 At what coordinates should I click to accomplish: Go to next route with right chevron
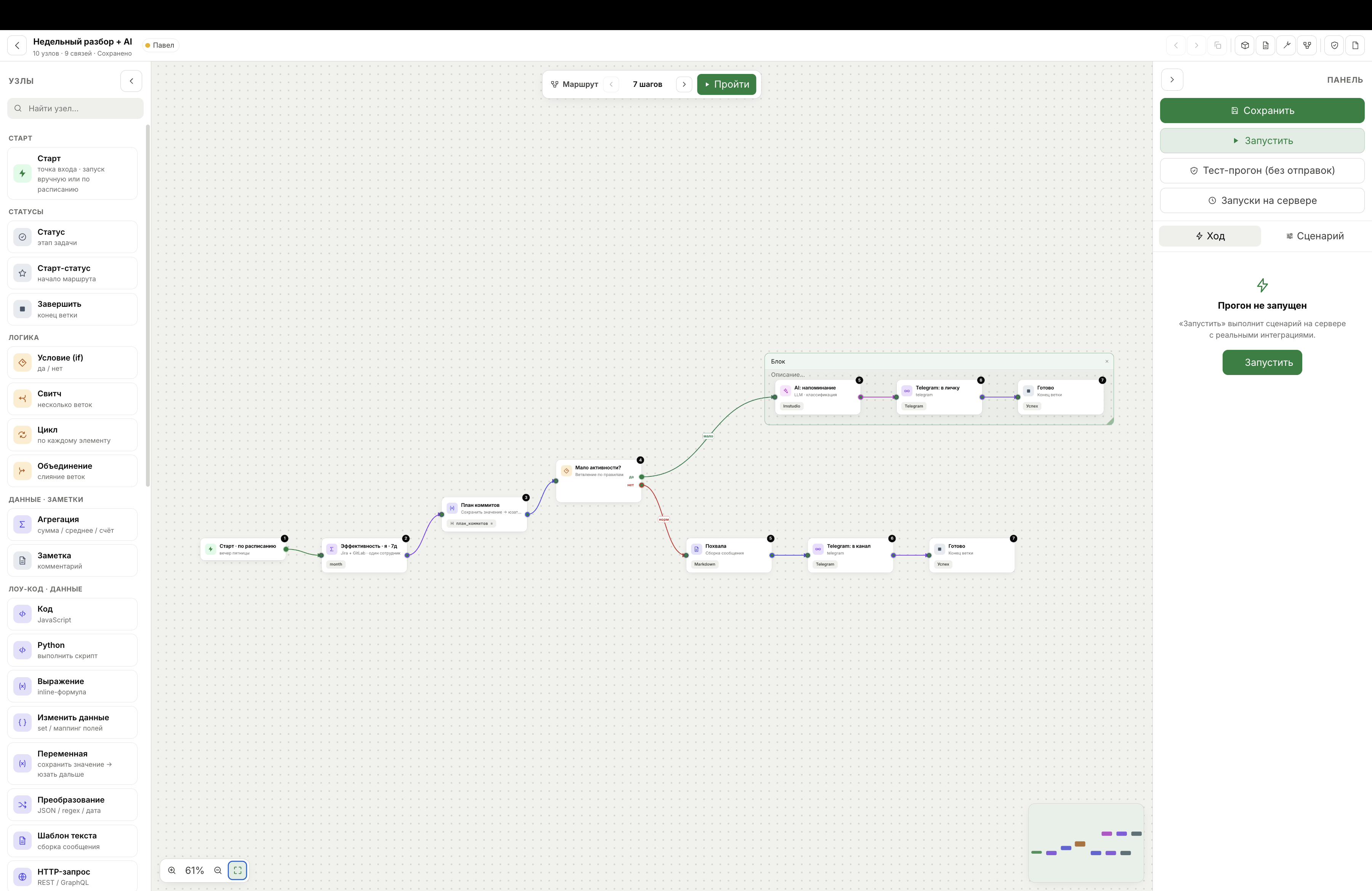pos(684,84)
